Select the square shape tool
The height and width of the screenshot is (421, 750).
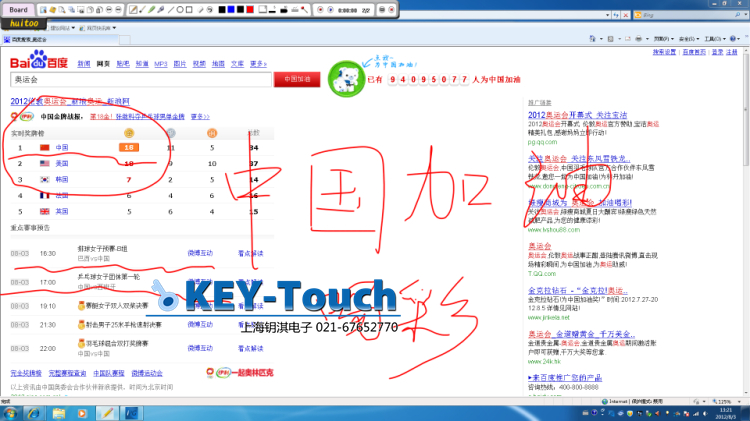click(189, 10)
